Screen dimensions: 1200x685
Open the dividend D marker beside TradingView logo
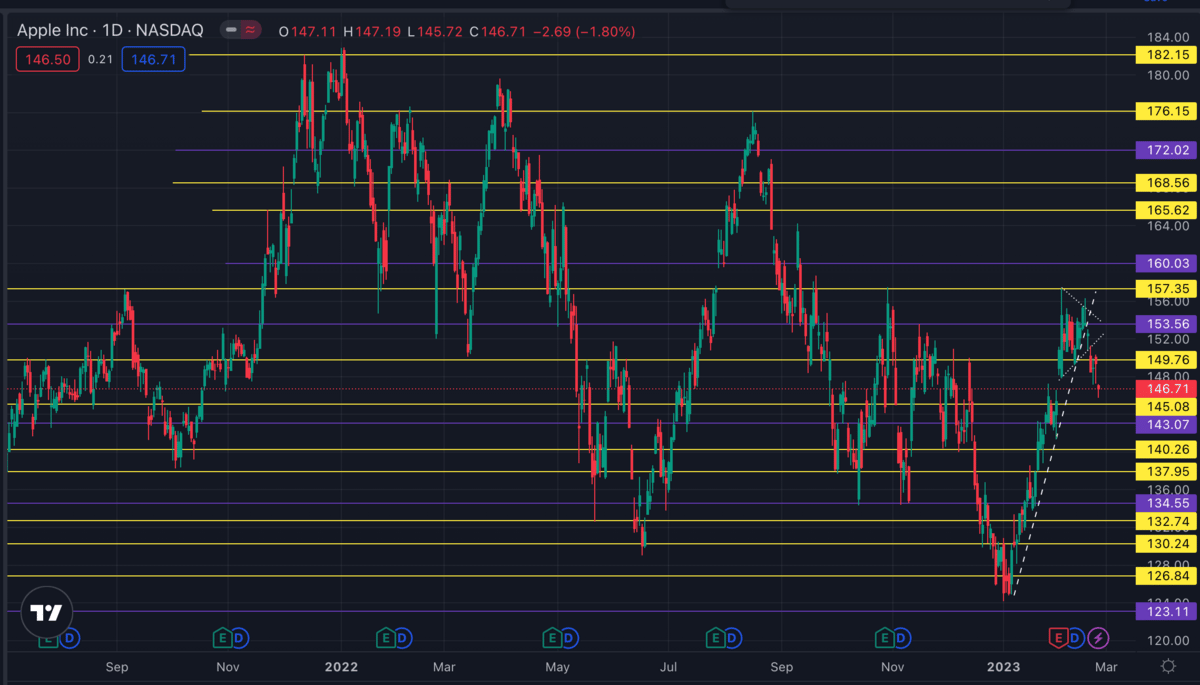72,637
